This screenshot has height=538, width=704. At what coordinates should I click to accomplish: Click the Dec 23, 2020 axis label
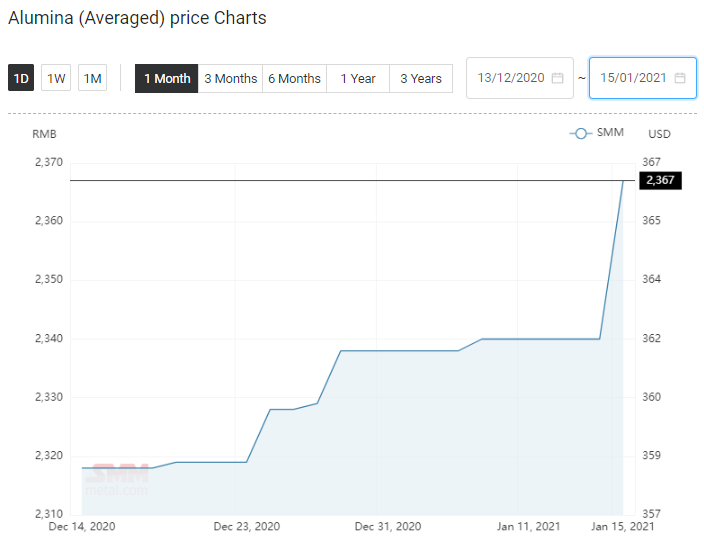[246, 526]
